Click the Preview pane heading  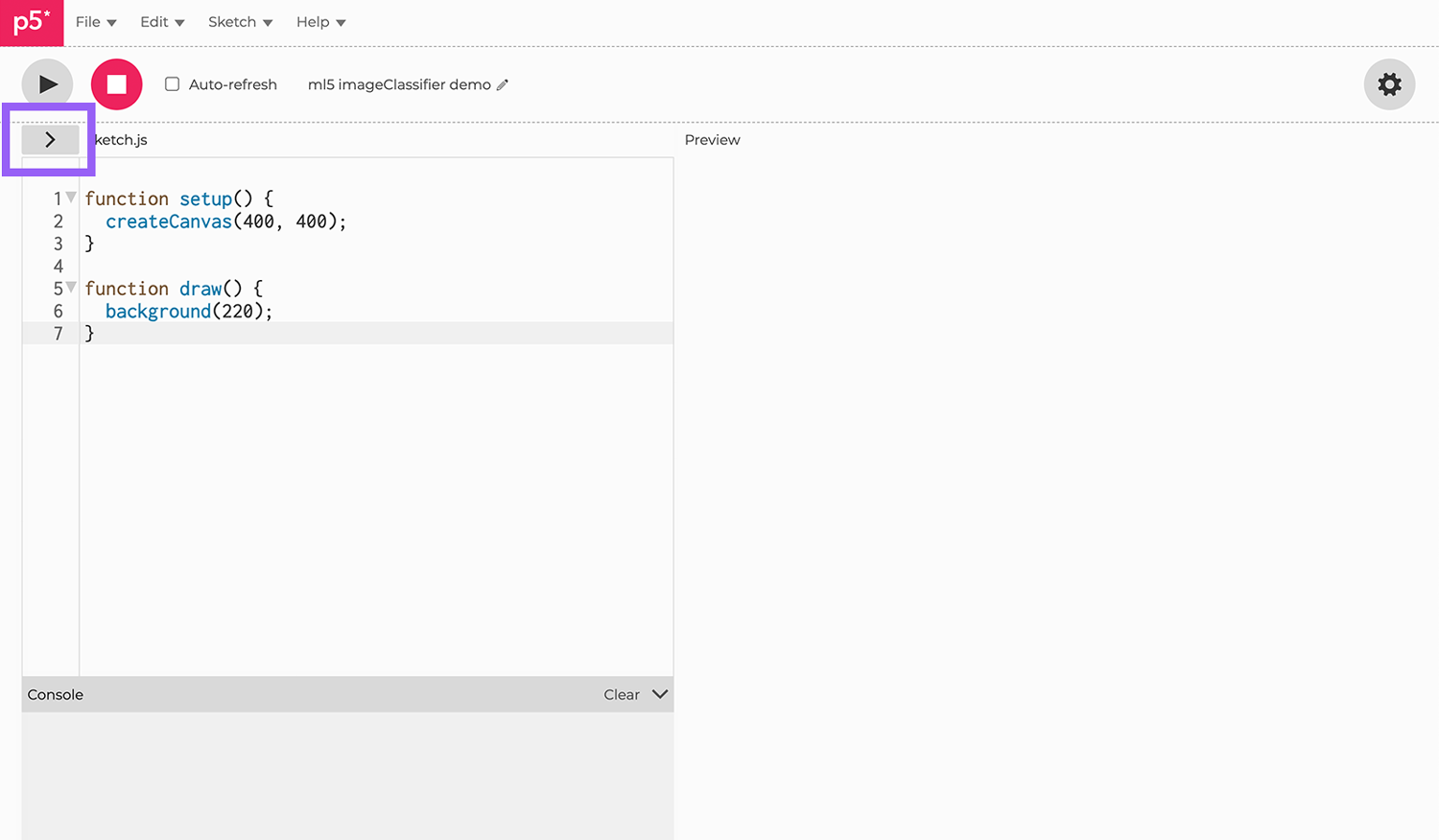tap(712, 140)
